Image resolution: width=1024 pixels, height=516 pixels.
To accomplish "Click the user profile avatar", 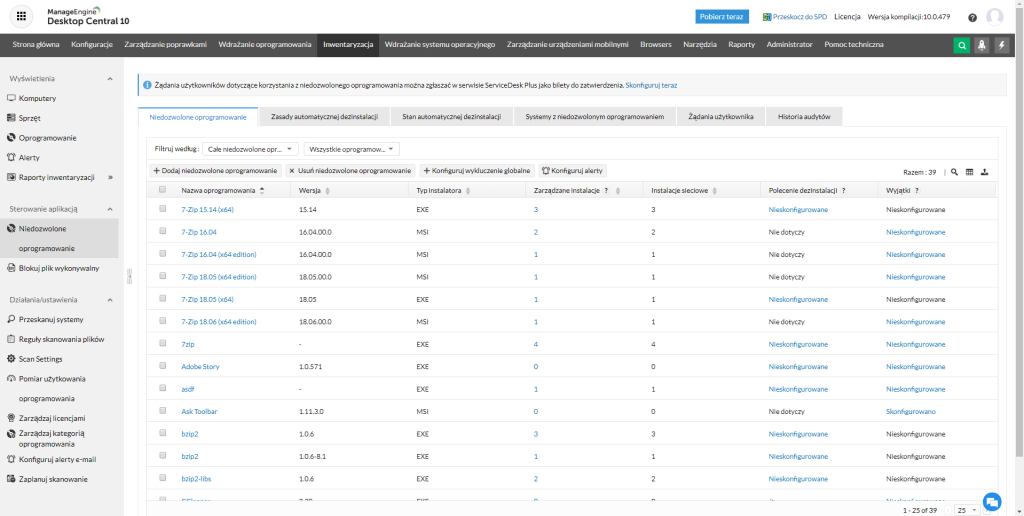I will (x=994, y=17).
